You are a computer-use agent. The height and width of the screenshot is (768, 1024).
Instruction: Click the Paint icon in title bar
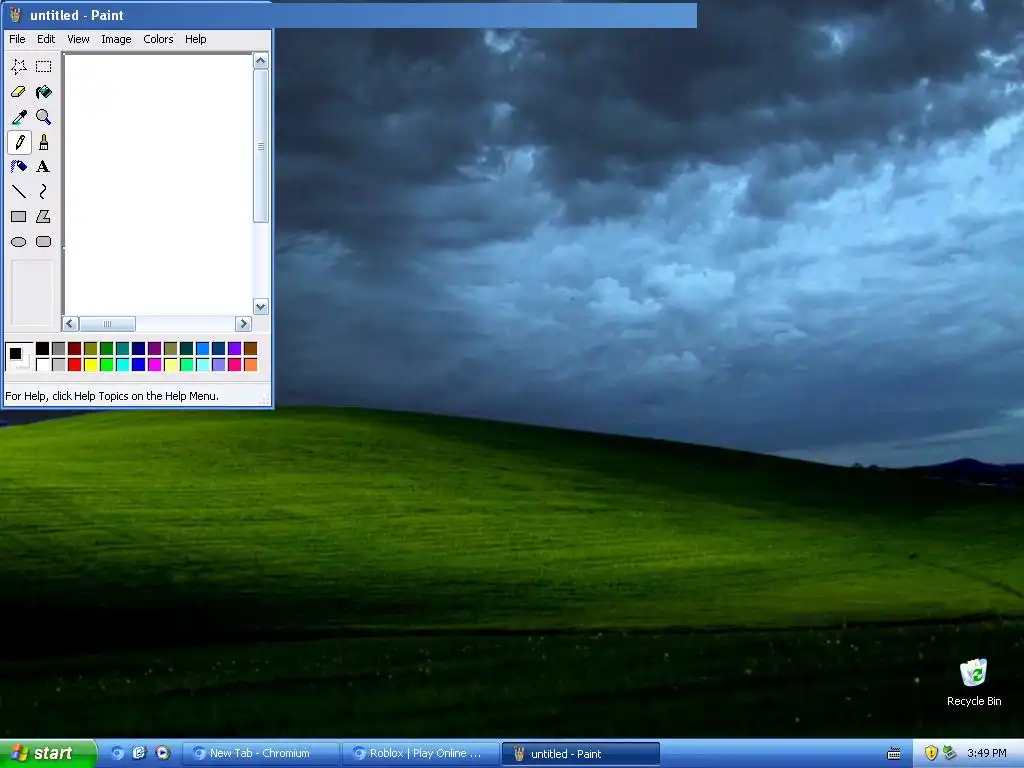pyautogui.click(x=15, y=14)
